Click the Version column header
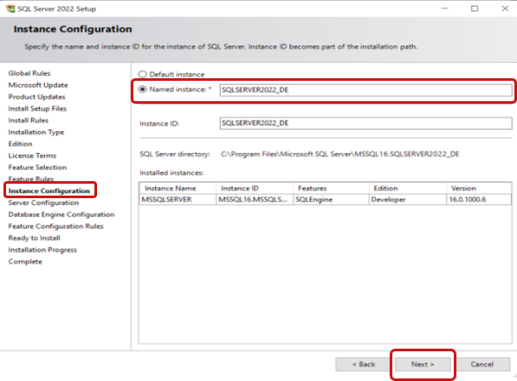Image resolution: width=517 pixels, height=381 pixels. pos(479,188)
